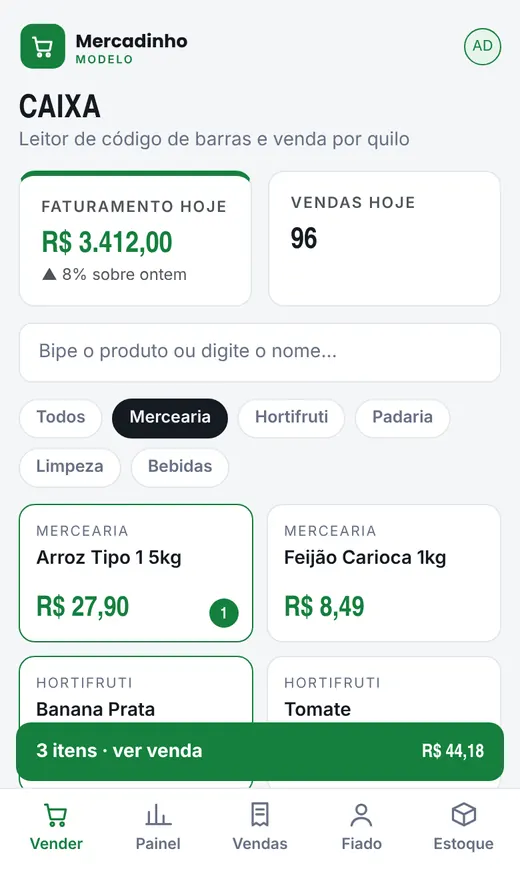Open the '3 itens · ver venda' bar
Viewport: 520px width, 885px height.
[x=260, y=751]
